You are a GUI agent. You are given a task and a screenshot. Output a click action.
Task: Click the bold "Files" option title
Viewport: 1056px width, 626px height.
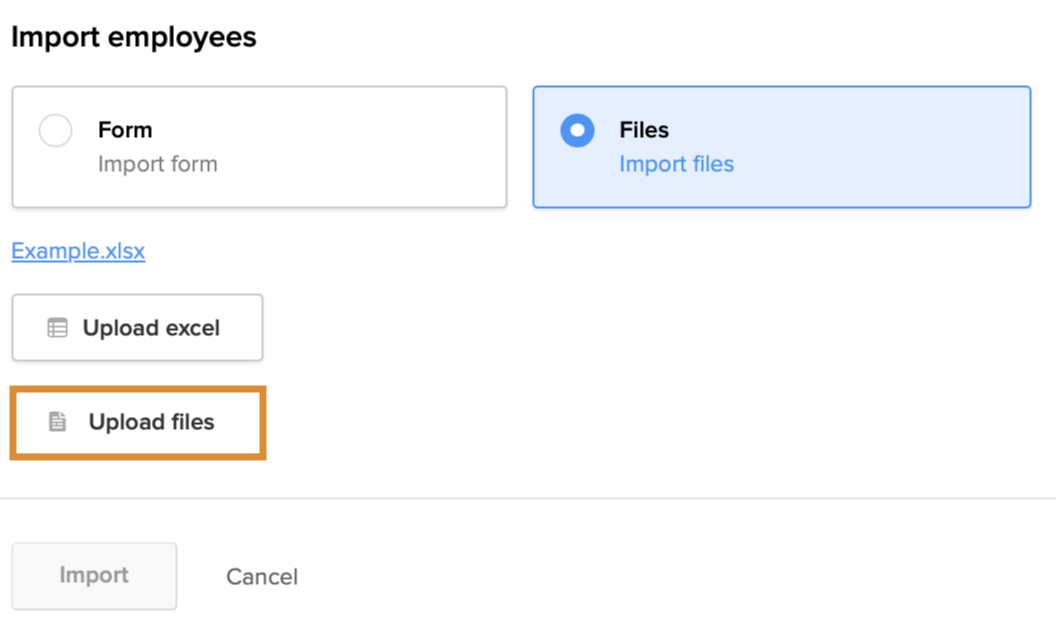click(x=644, y=130)
